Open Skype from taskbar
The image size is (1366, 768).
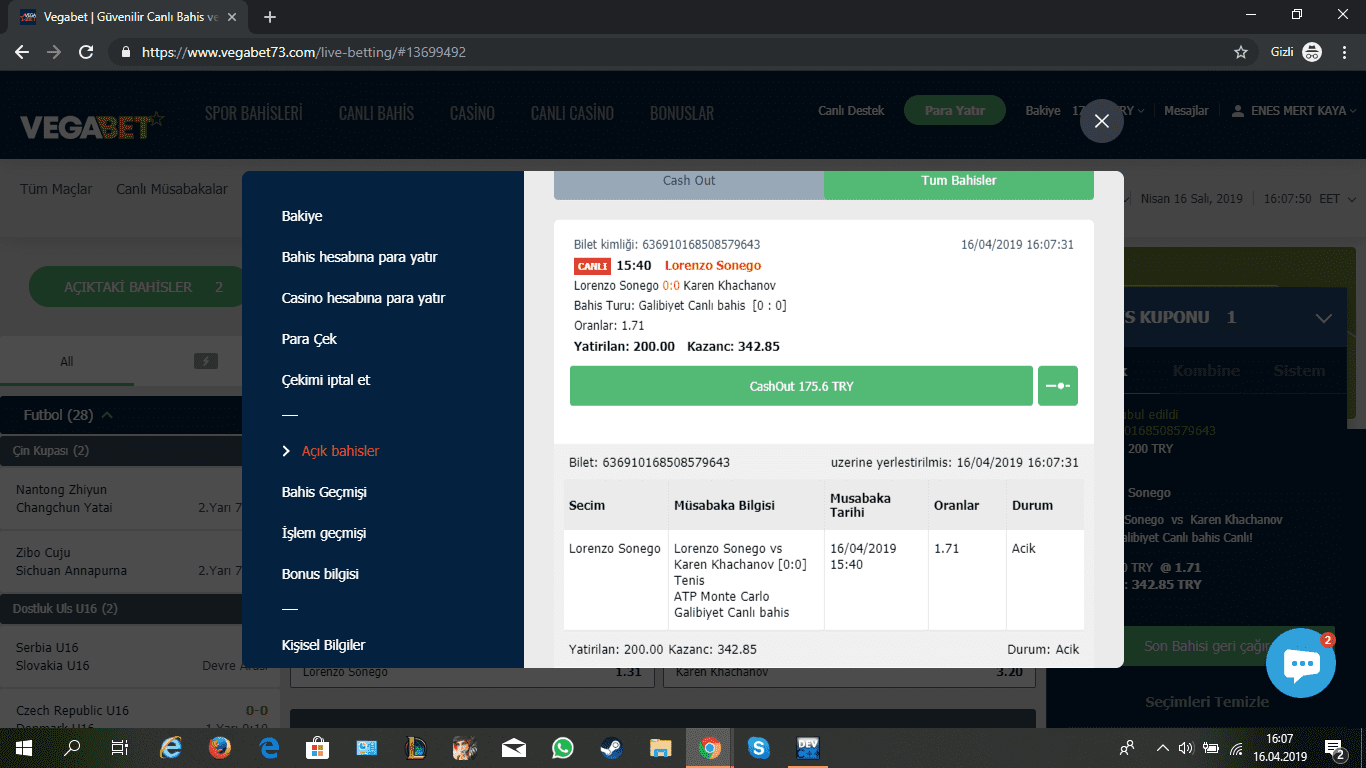tap(759, 747)
